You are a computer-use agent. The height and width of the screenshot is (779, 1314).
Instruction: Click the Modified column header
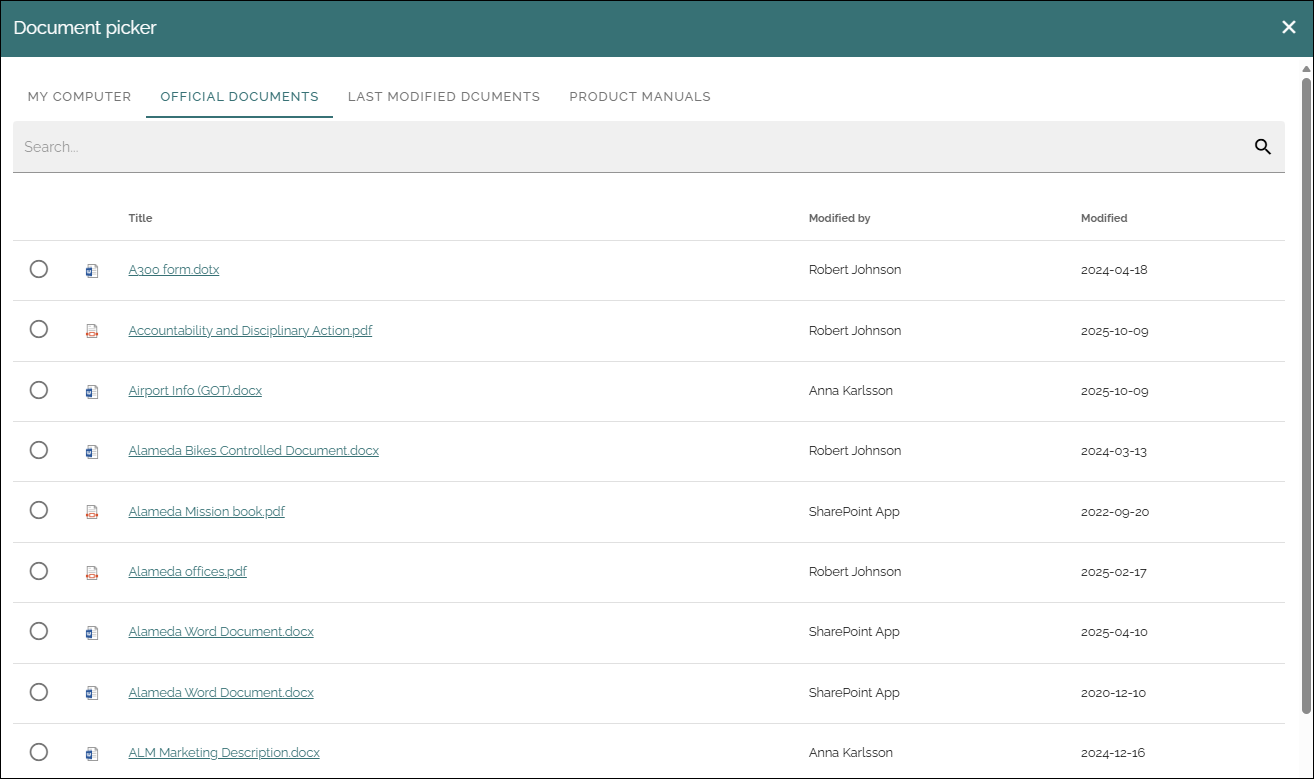click(x=1104, y=218)
